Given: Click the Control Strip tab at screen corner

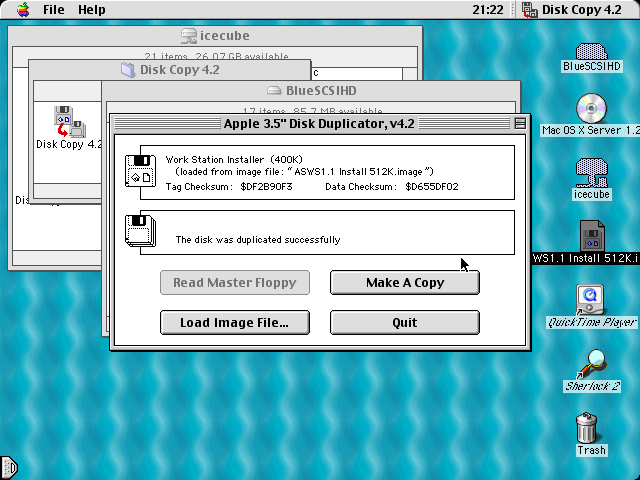Looking at the screenshot, I should (x=9, y=467).
